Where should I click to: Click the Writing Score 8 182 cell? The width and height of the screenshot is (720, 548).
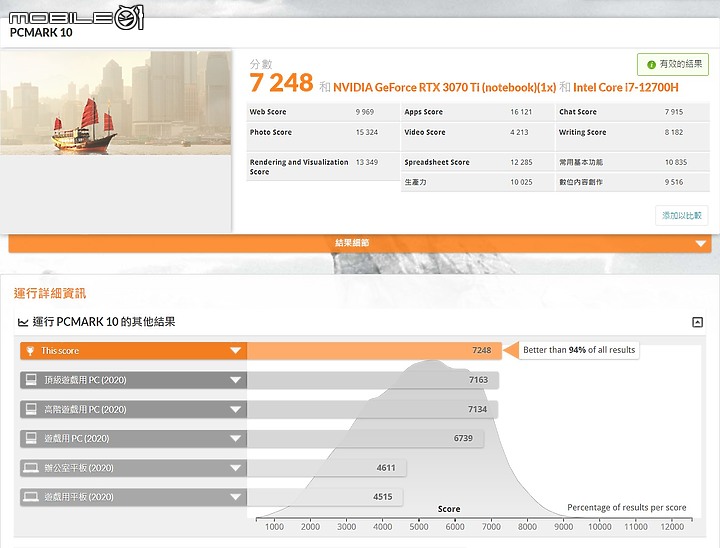tap(632, 136)
